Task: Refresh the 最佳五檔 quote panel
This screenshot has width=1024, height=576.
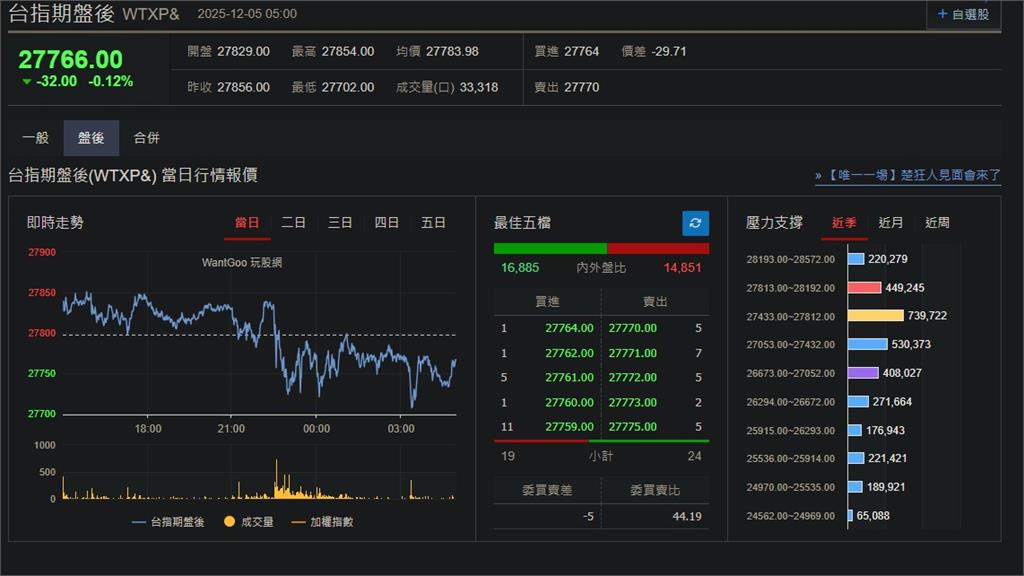Action: point(694,223)
